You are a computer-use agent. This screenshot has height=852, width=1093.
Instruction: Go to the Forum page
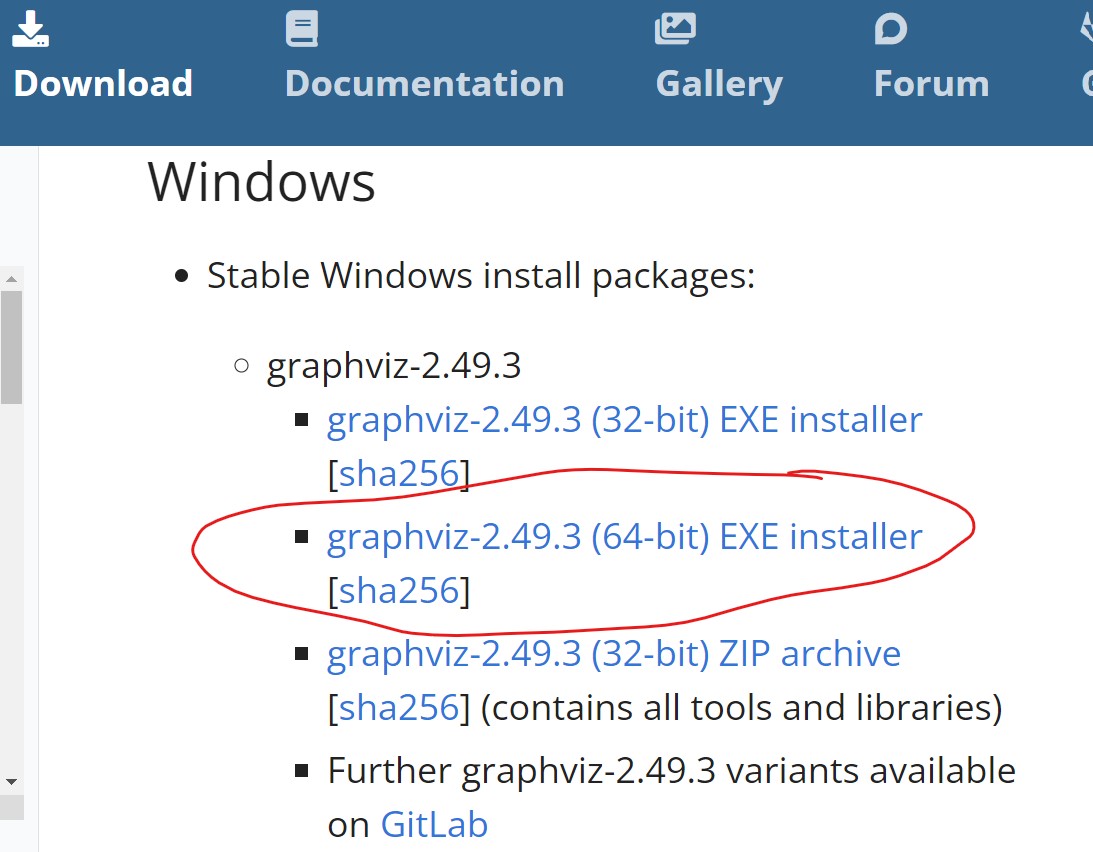[930, 83]
